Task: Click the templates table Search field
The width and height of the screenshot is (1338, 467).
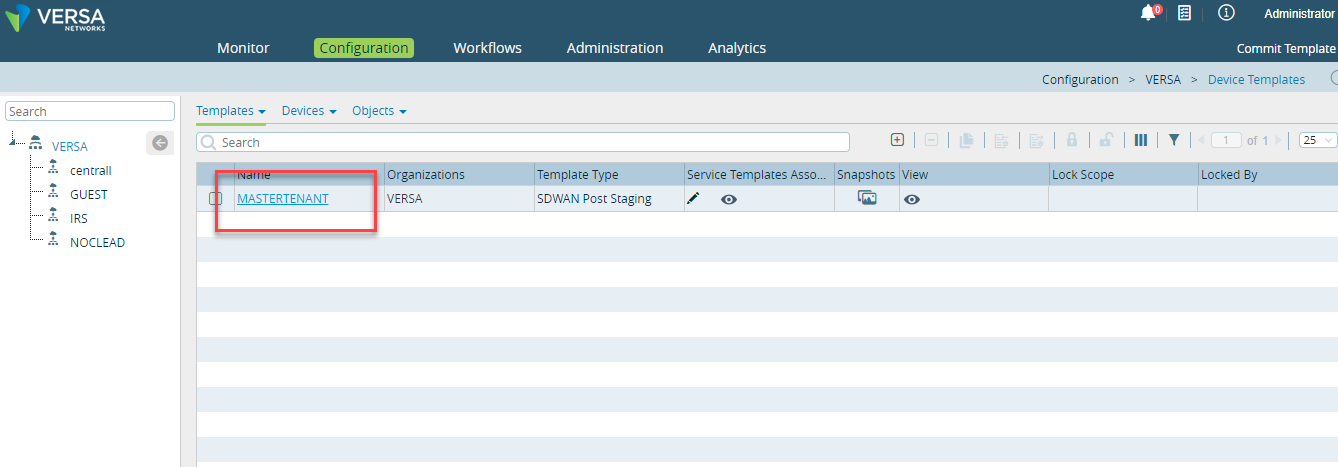Action: (523, 142)
